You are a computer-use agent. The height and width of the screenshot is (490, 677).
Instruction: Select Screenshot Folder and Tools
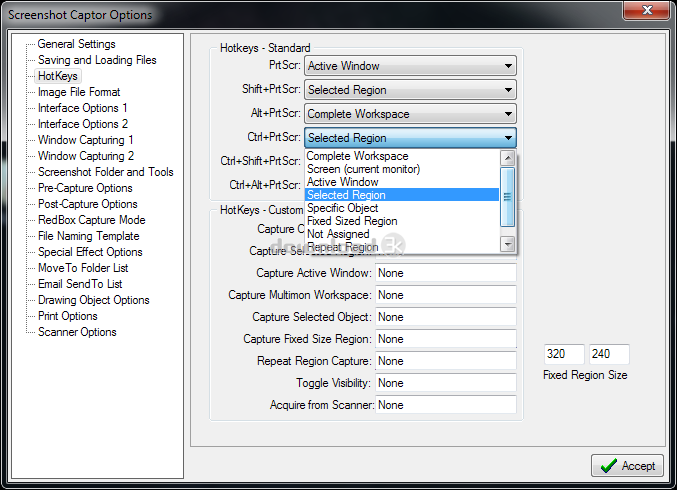(106, 172)
